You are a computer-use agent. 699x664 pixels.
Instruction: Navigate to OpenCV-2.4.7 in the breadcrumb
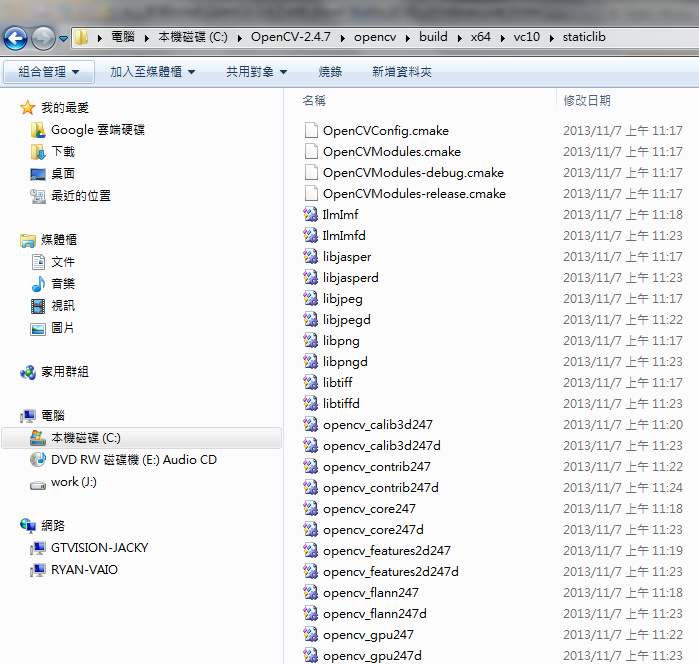pos(291,37)
